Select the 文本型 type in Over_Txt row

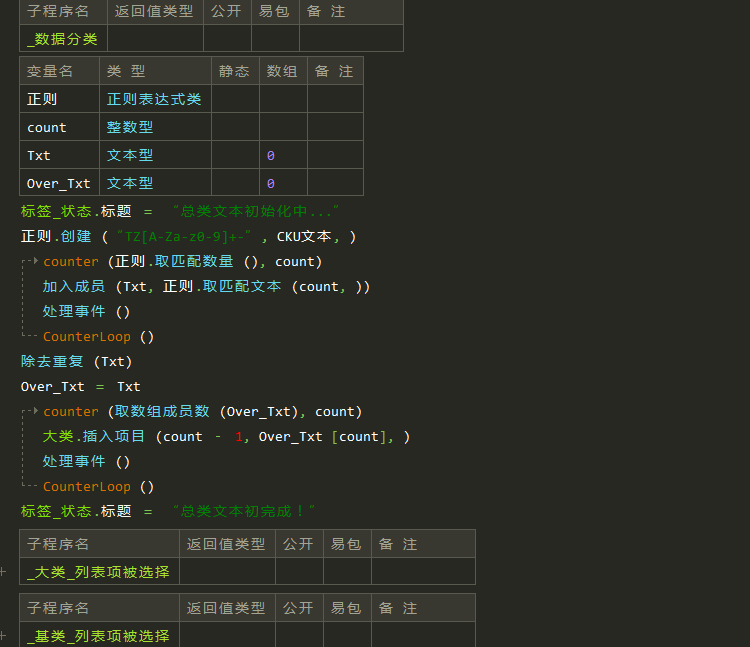(x=155, y=183)
